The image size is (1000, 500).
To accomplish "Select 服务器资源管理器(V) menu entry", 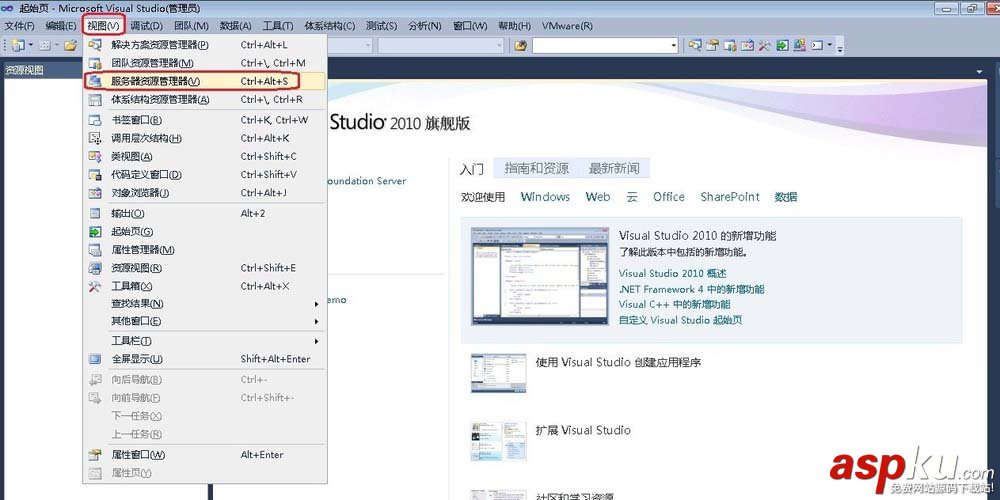I will pos(205,81).
